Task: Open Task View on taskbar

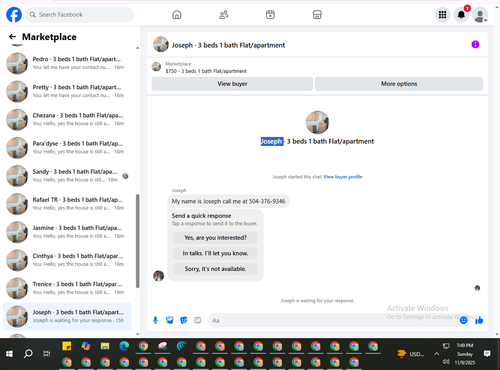Action: (47, 354)
